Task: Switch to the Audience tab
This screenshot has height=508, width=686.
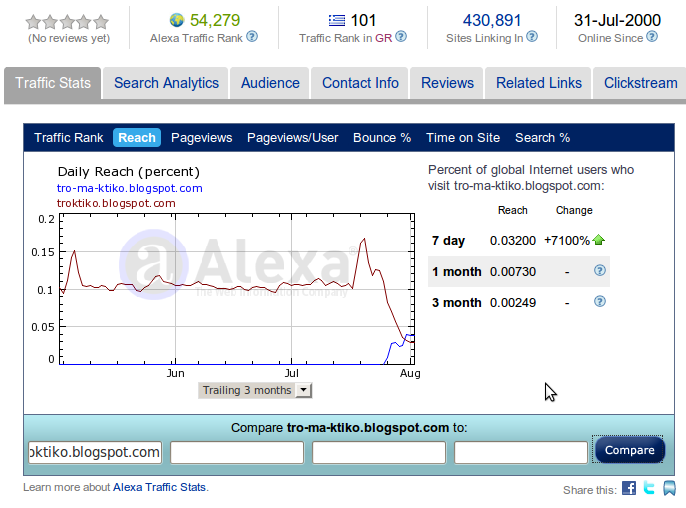Action: [x=270, y=83]
